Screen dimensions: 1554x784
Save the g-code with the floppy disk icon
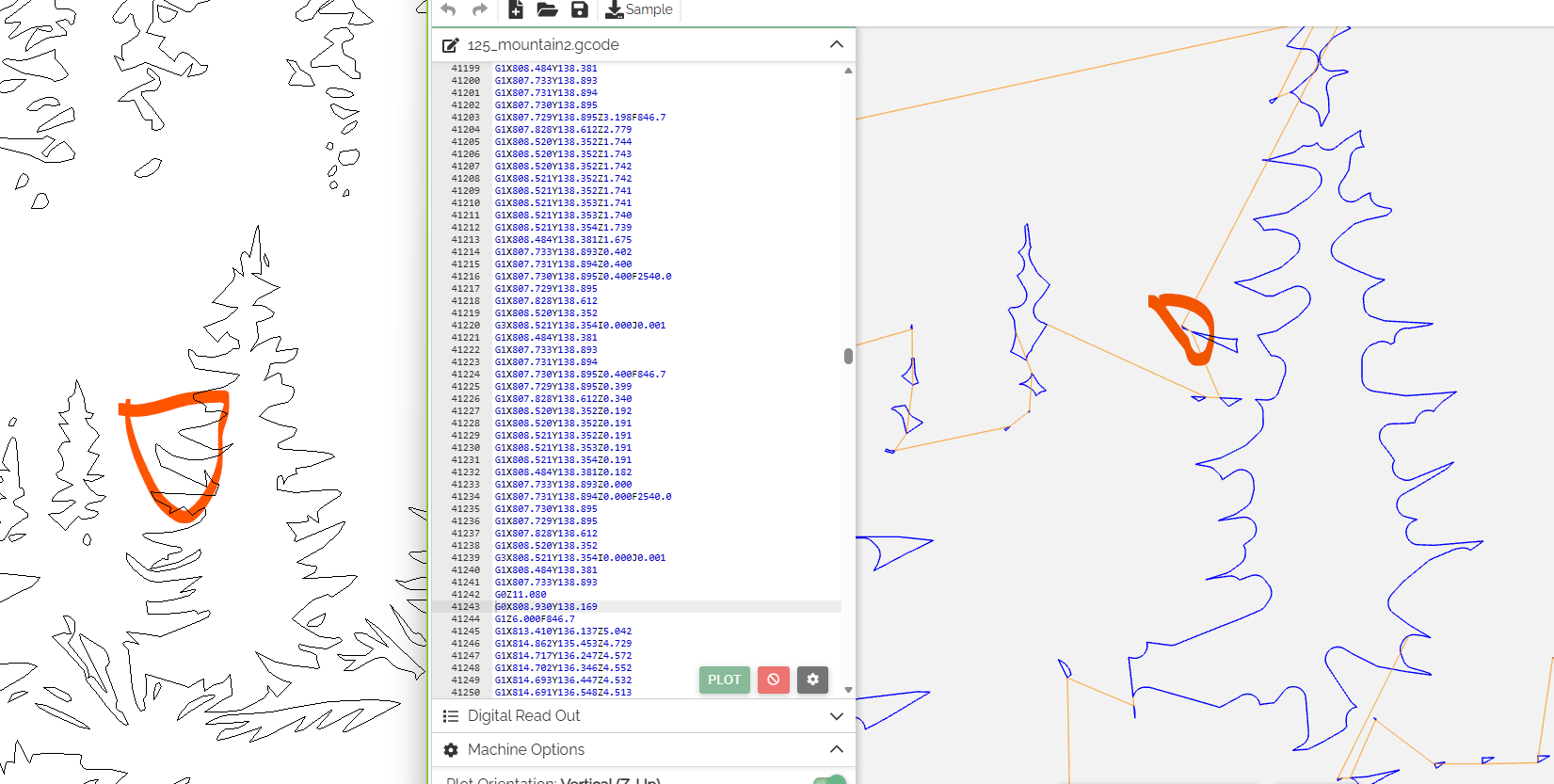[x=580, y=9]
